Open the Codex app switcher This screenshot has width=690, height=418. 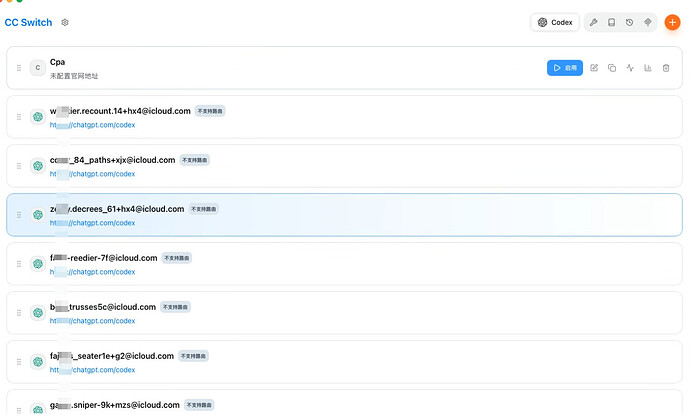pyautogui.click(x=555, y=22)
